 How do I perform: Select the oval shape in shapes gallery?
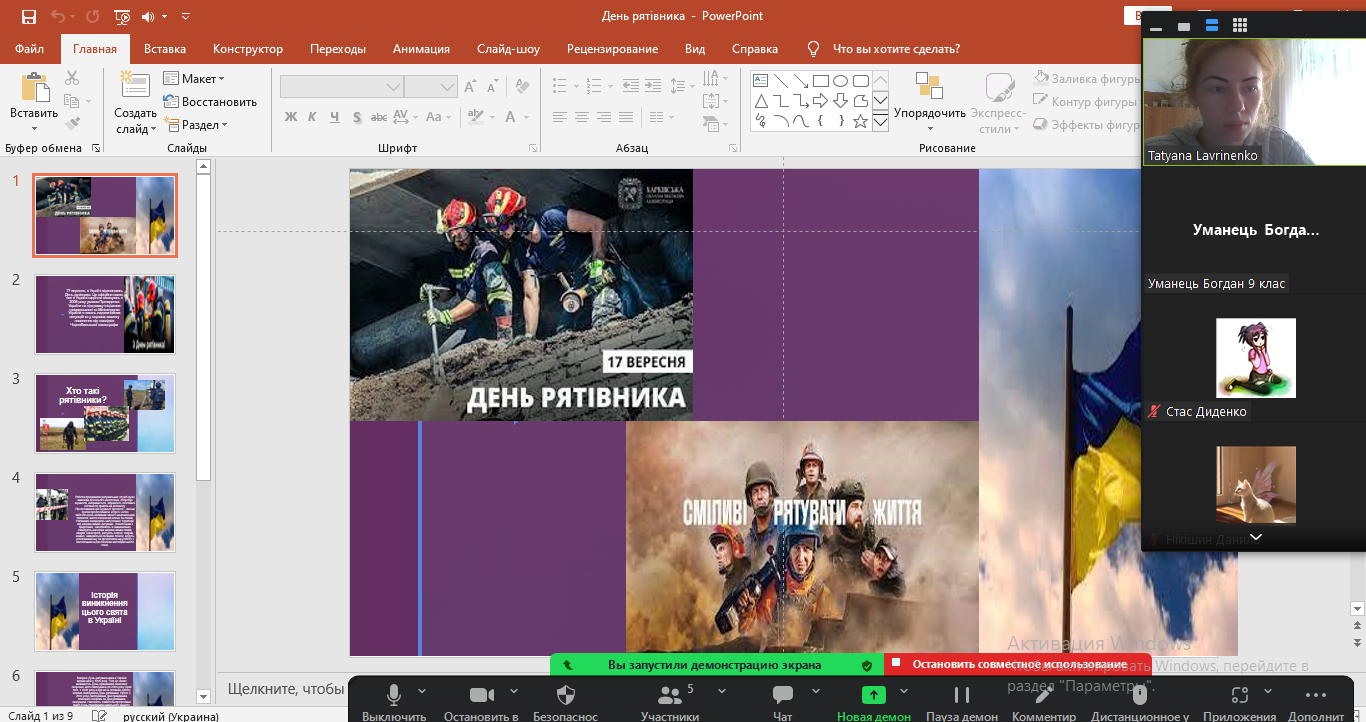coord(841,81)
